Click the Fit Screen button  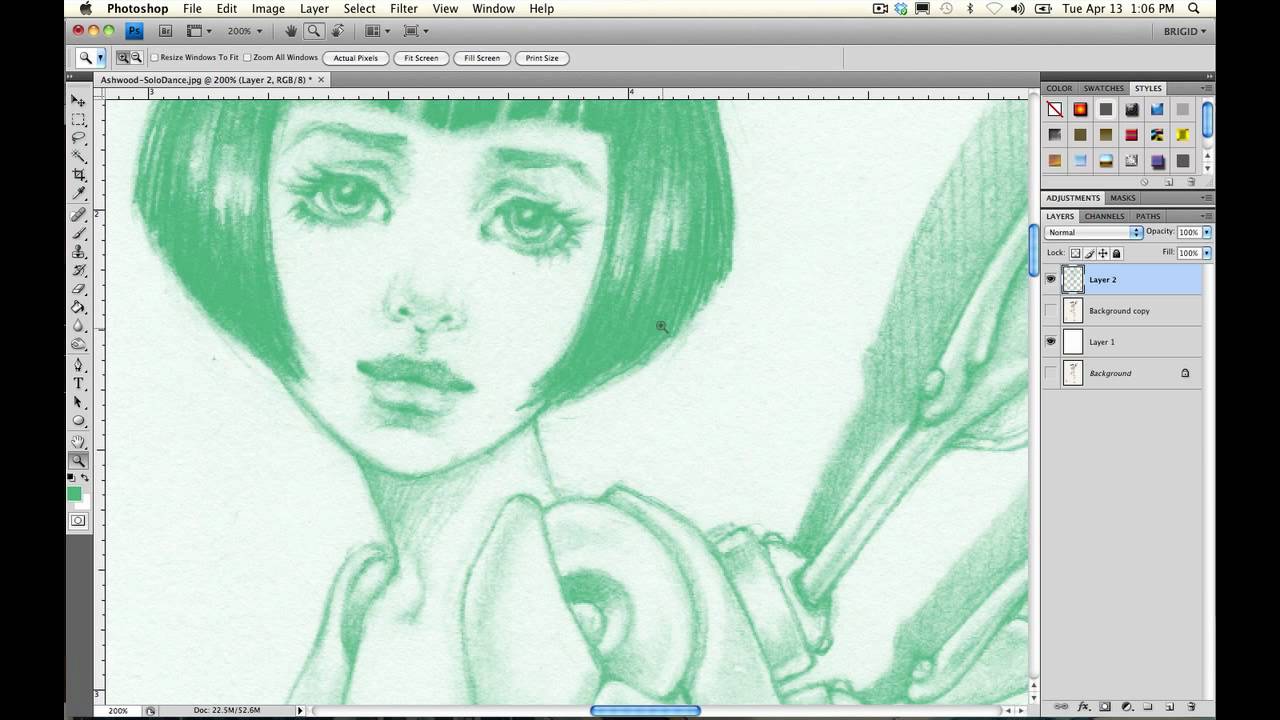coord(420,57)
